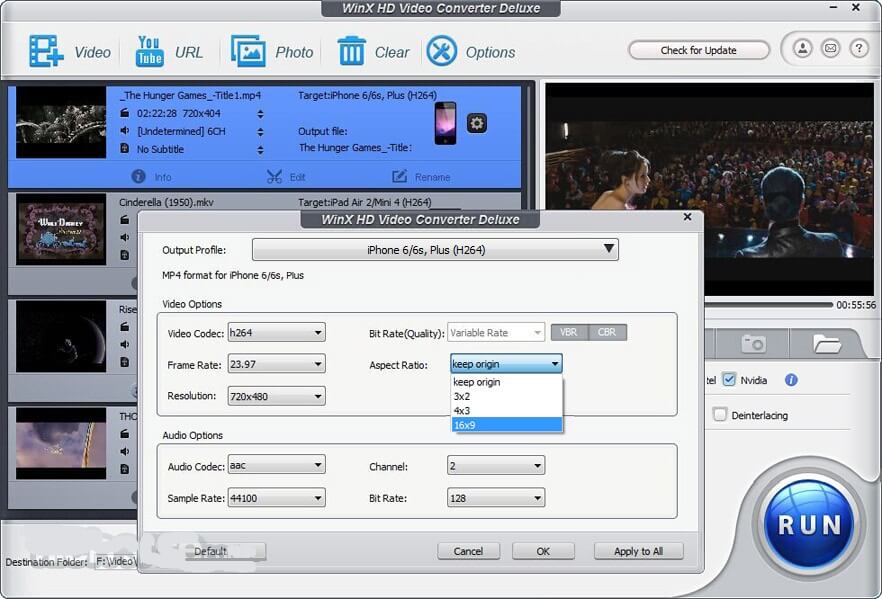Click the Info icon for the Hunger Games video
Image resolution: width=882 pixels, height=599 pixels.
[x=137, y=176]
